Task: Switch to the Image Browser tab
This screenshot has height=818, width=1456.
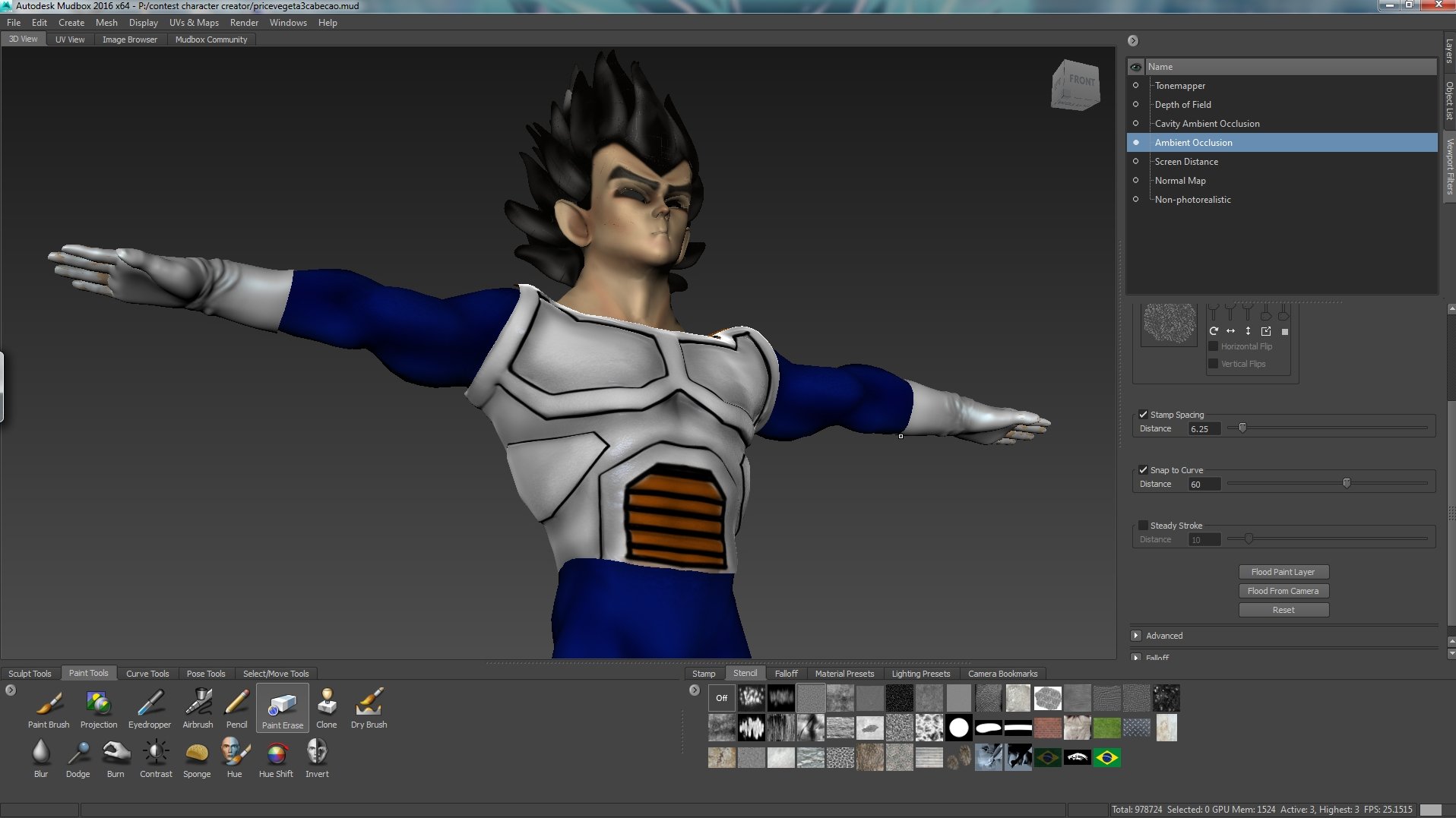Action: click(x=130, y=39)
